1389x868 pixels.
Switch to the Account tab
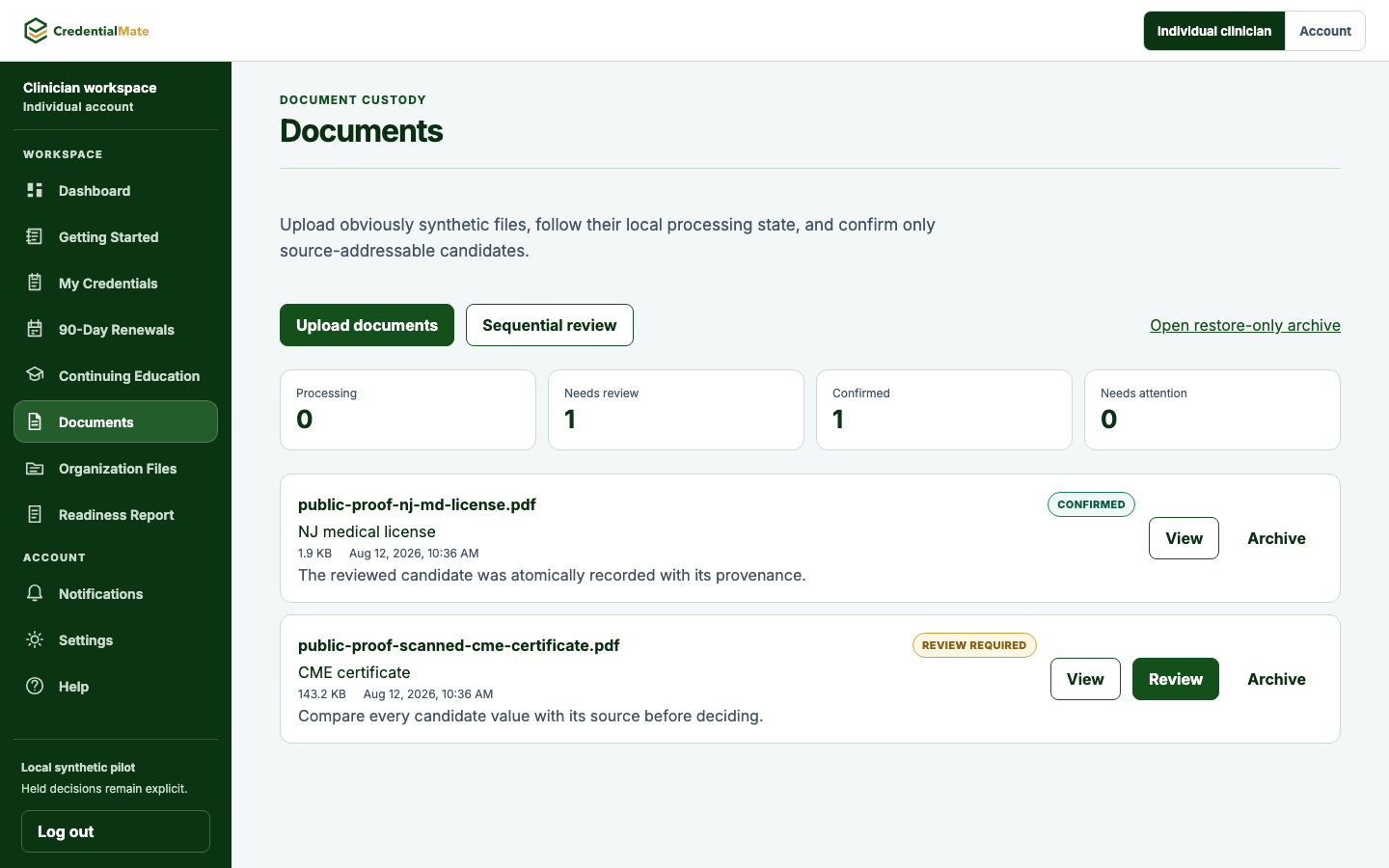[x=1325, y=31]
